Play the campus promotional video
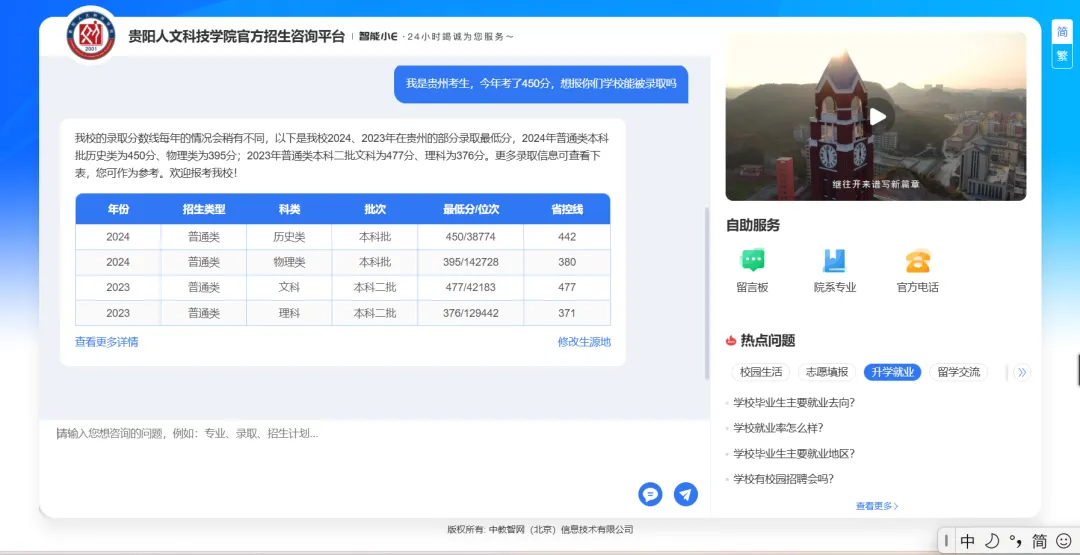 coord(878,116)
